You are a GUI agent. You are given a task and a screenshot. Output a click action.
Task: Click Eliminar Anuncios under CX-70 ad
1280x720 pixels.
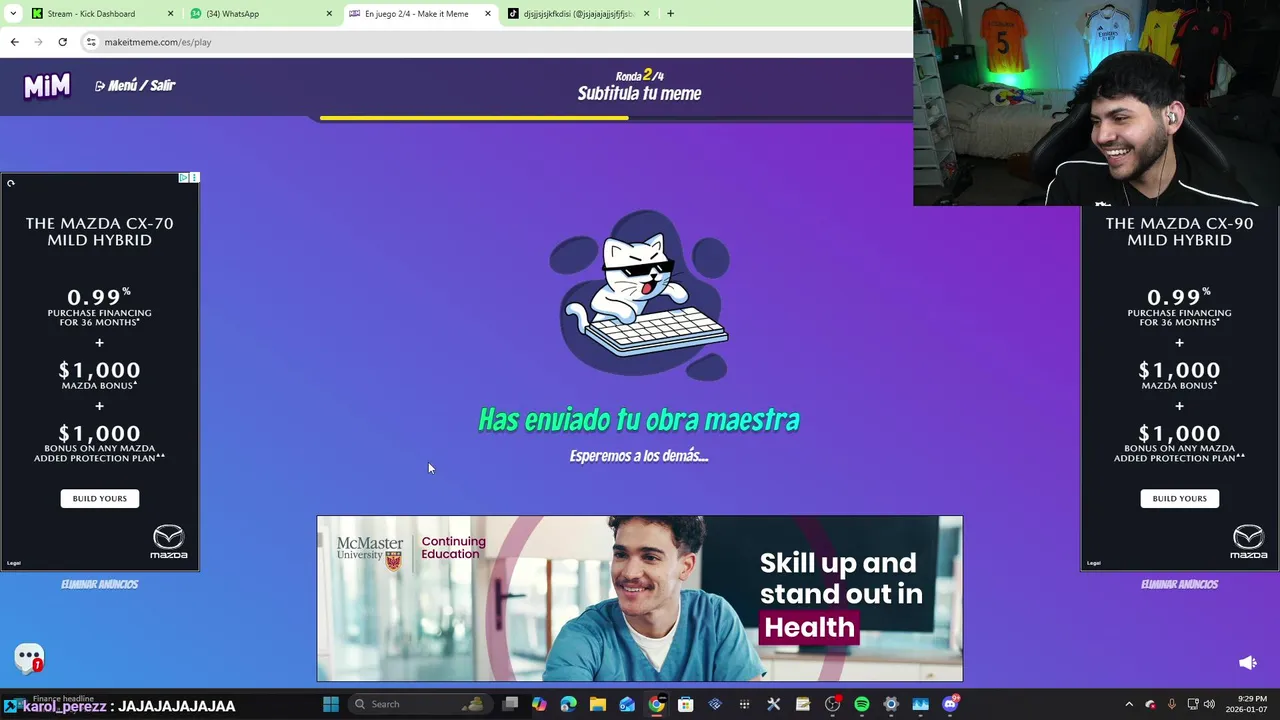click(x=100, y=584)
